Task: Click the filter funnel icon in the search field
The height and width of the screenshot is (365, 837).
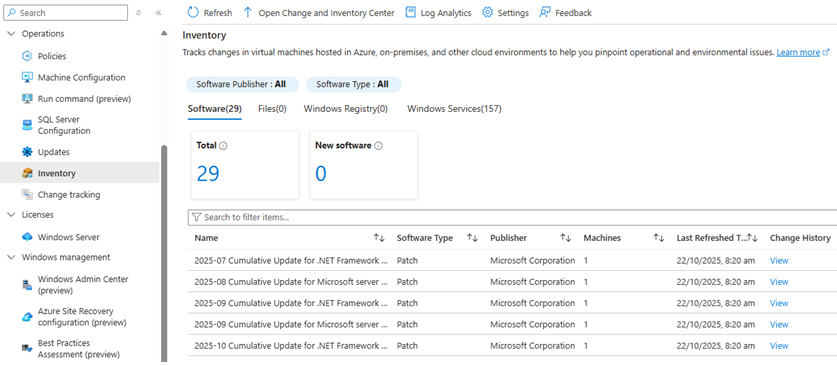Action: [x=196, y=217]
